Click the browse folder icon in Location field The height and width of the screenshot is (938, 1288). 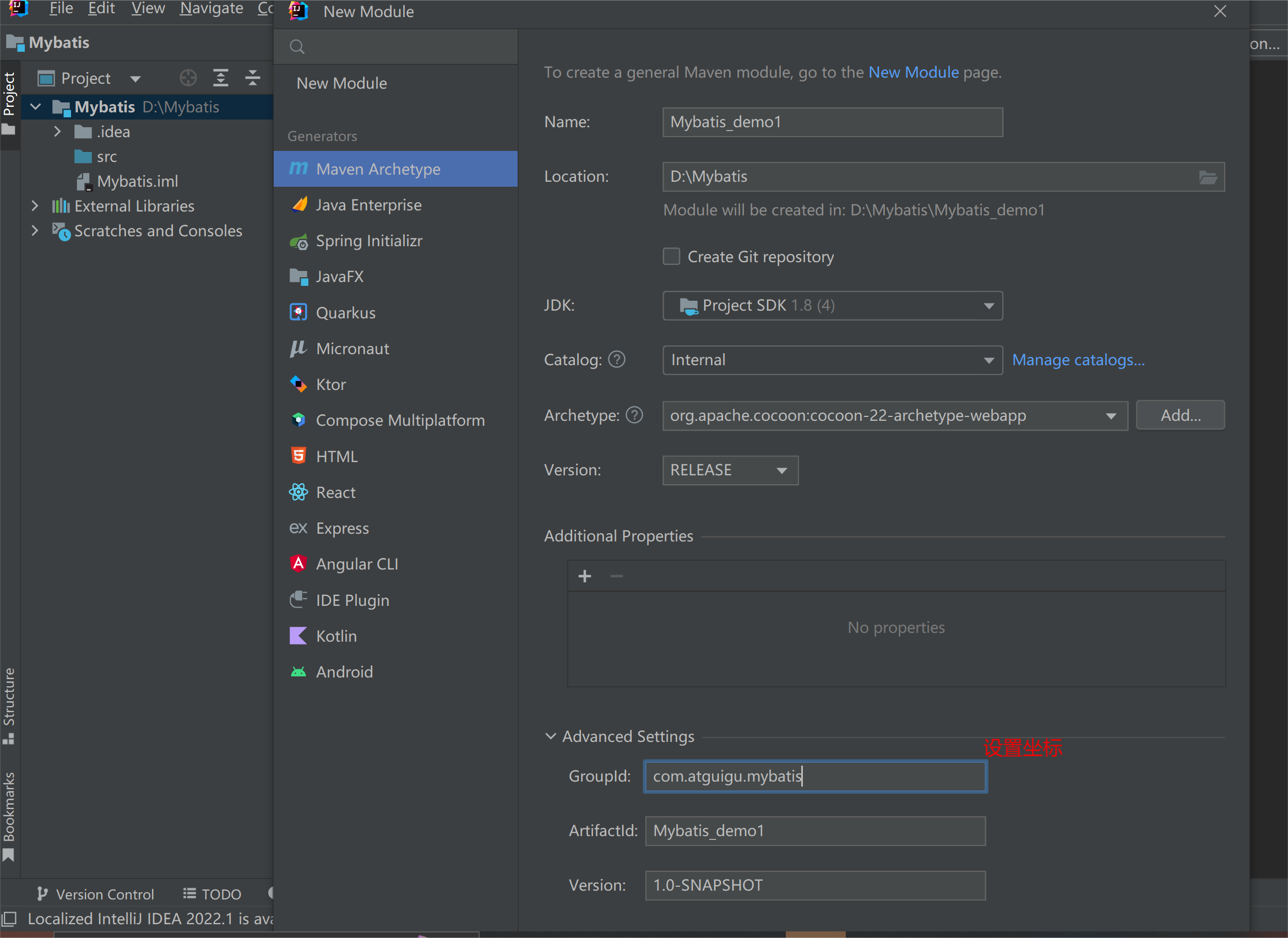[1208, 177]
